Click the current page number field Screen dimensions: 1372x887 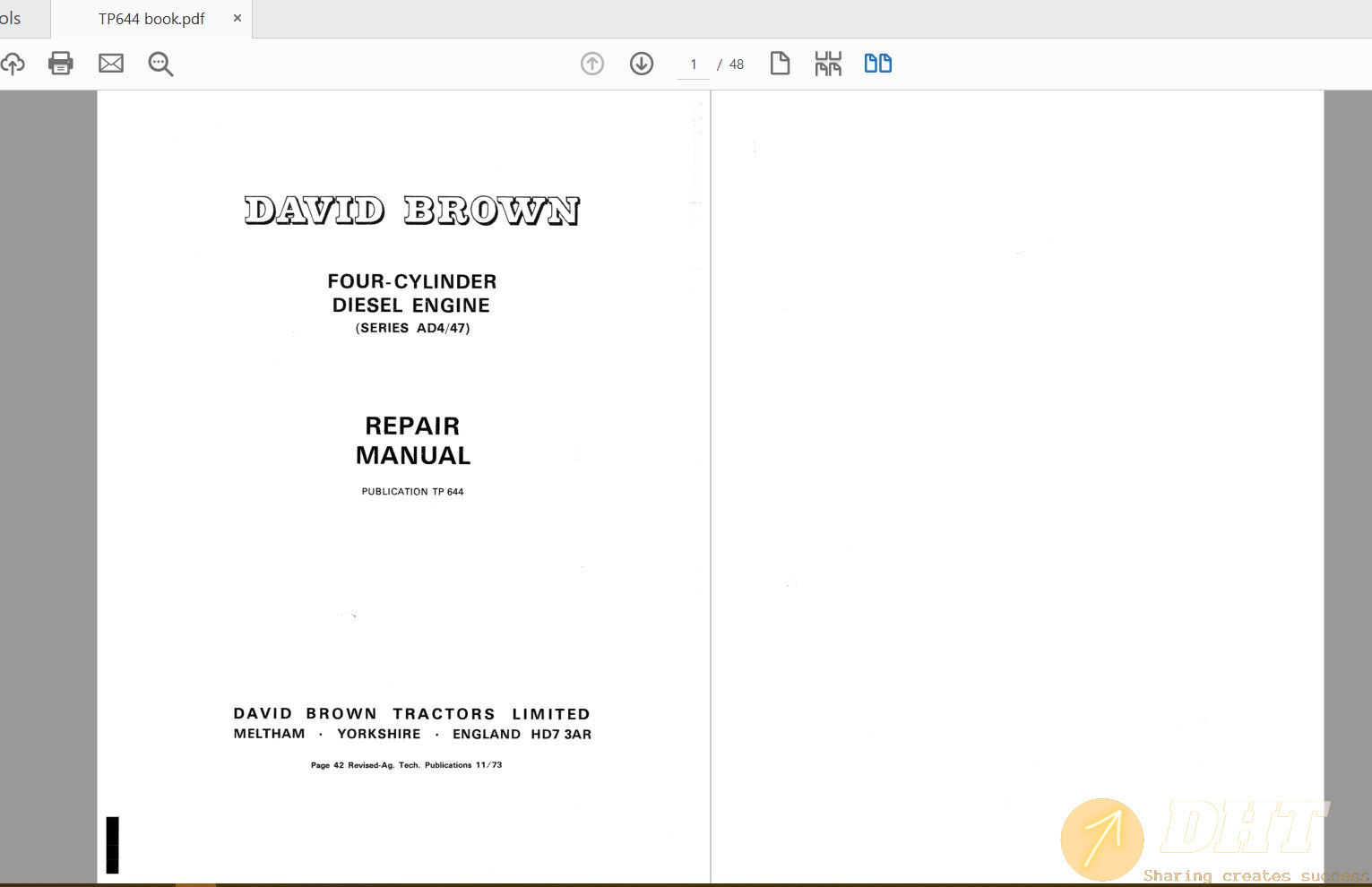click(x=694, y=65)
